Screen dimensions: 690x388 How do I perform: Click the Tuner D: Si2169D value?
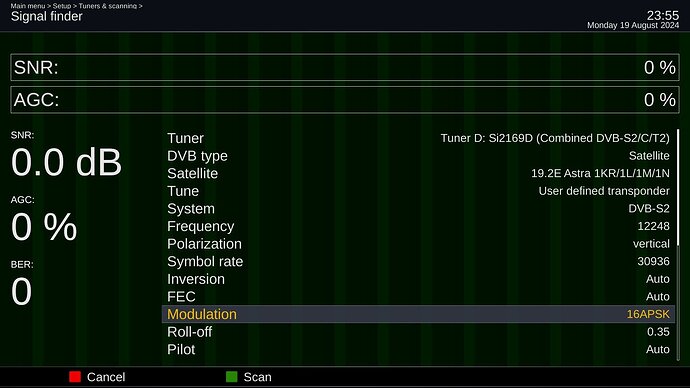point(555,138)
